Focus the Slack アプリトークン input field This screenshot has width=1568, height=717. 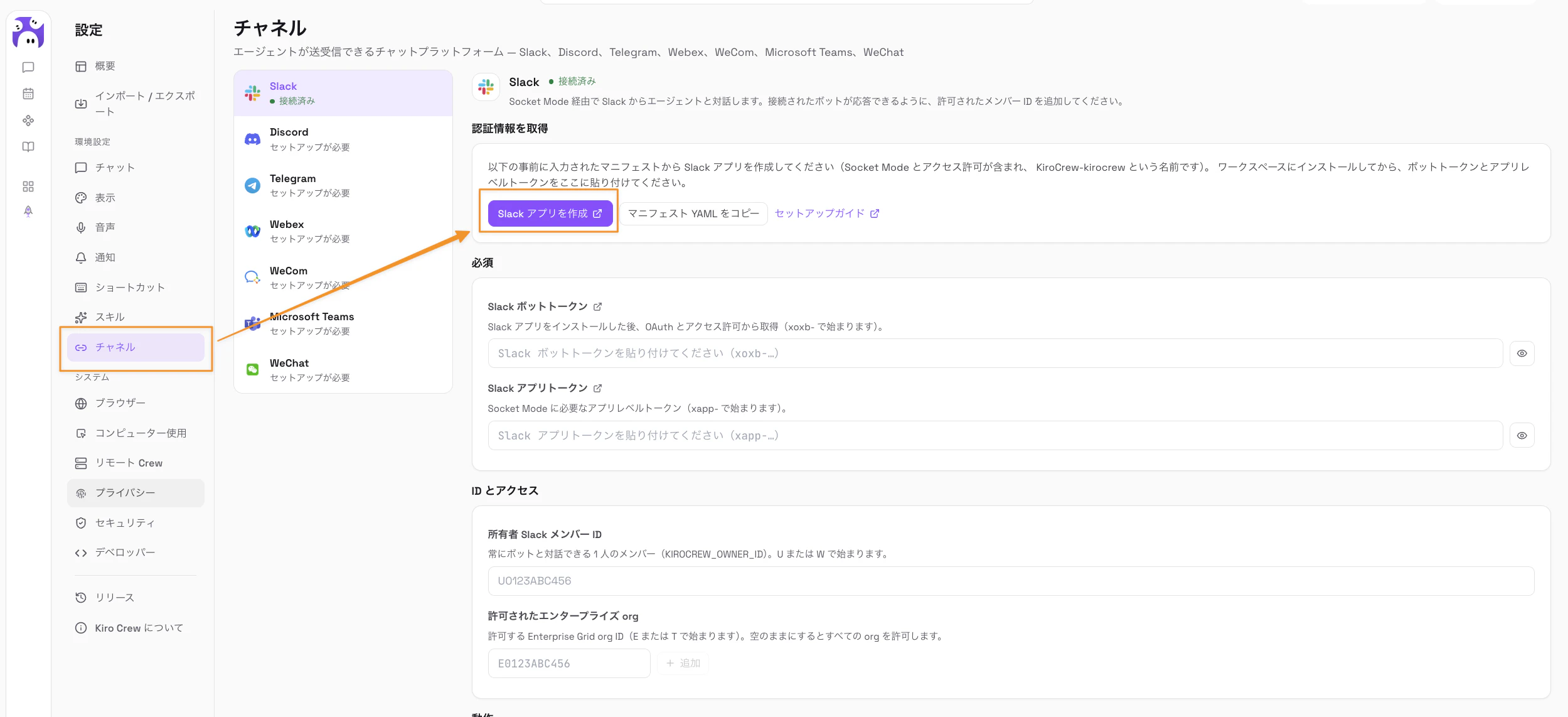click(x=995, y=436)
